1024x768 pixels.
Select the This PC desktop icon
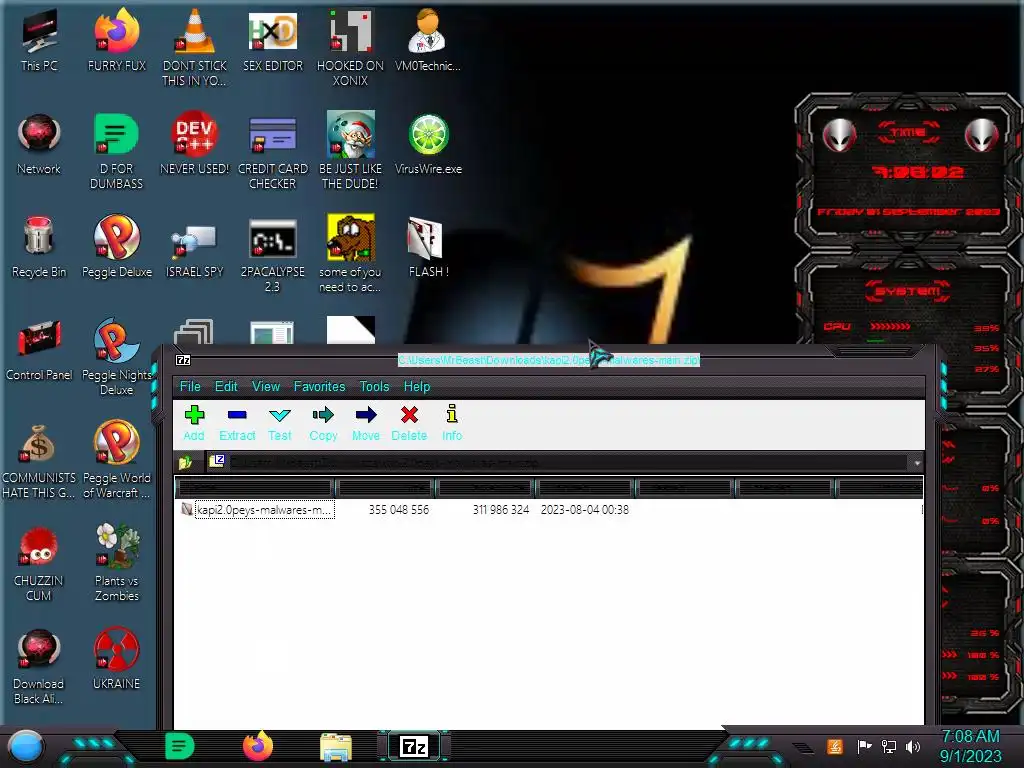click(x=39, y=40)
